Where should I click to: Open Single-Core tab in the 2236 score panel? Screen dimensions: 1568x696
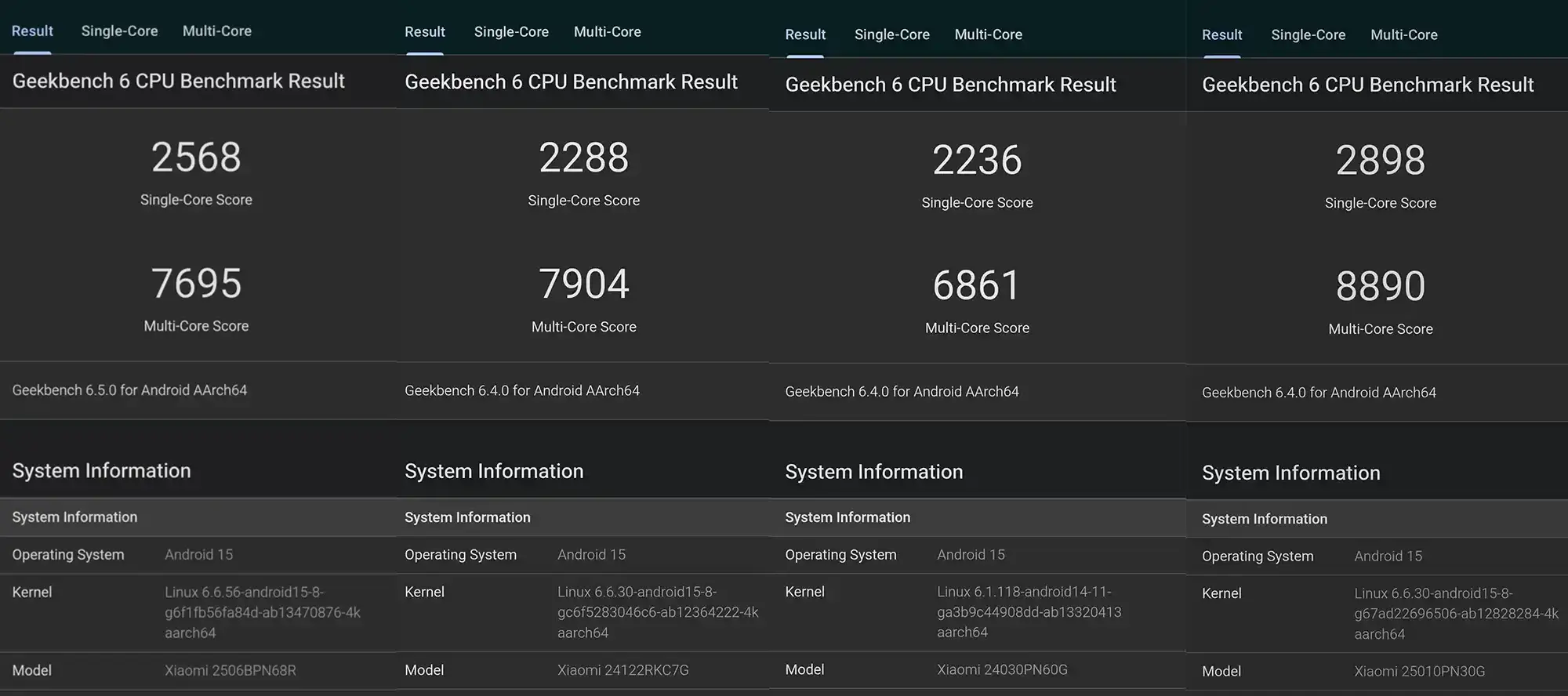pyautogui.click(x=892, y=34)
